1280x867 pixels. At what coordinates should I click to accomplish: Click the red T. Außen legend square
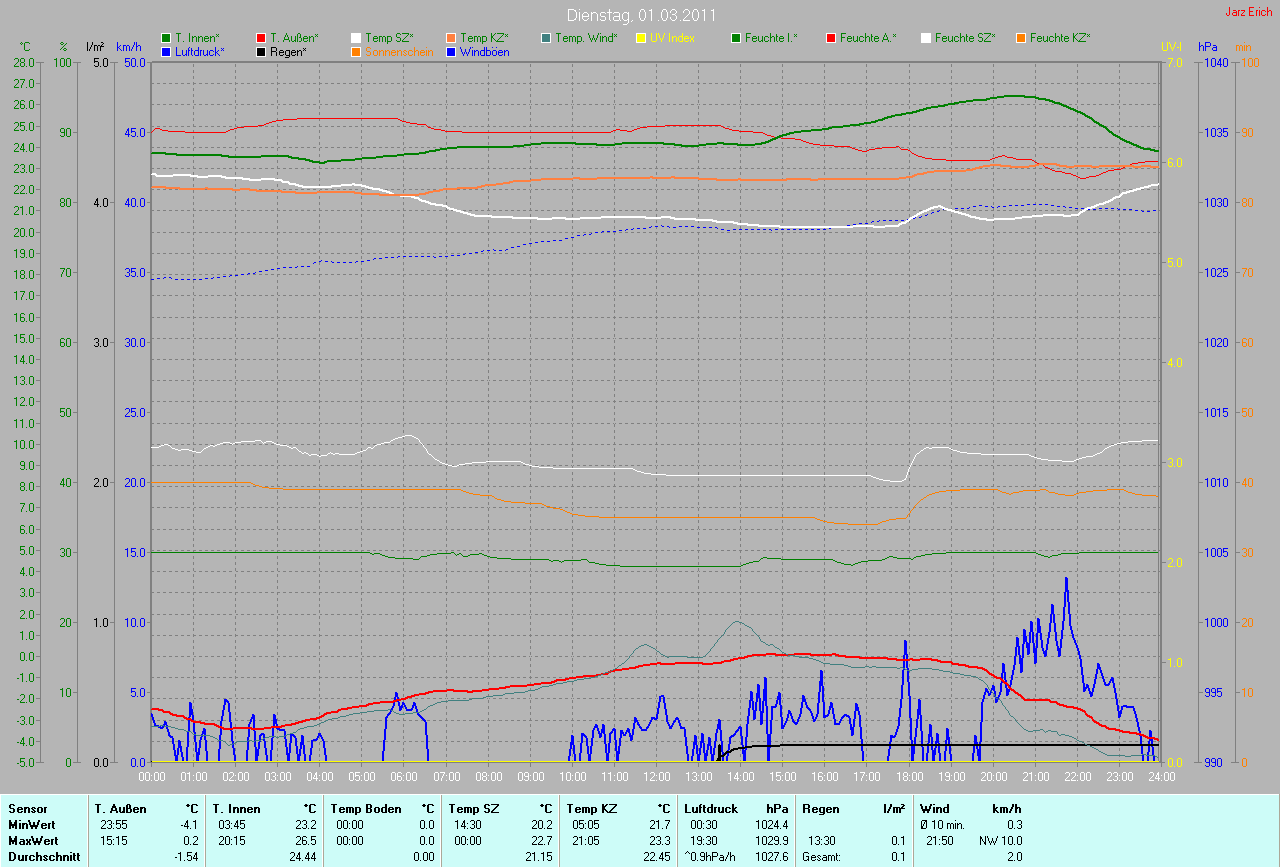tap(261, 38)
